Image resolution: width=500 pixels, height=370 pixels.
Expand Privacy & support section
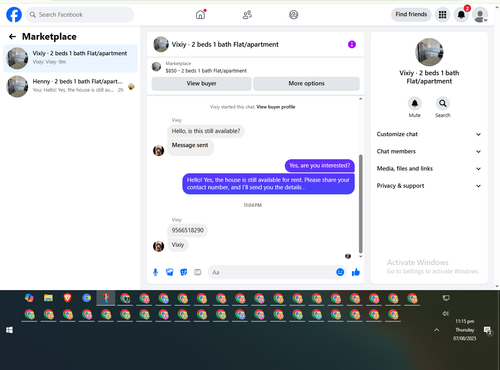pyautogui.click(x=429, y=186)
